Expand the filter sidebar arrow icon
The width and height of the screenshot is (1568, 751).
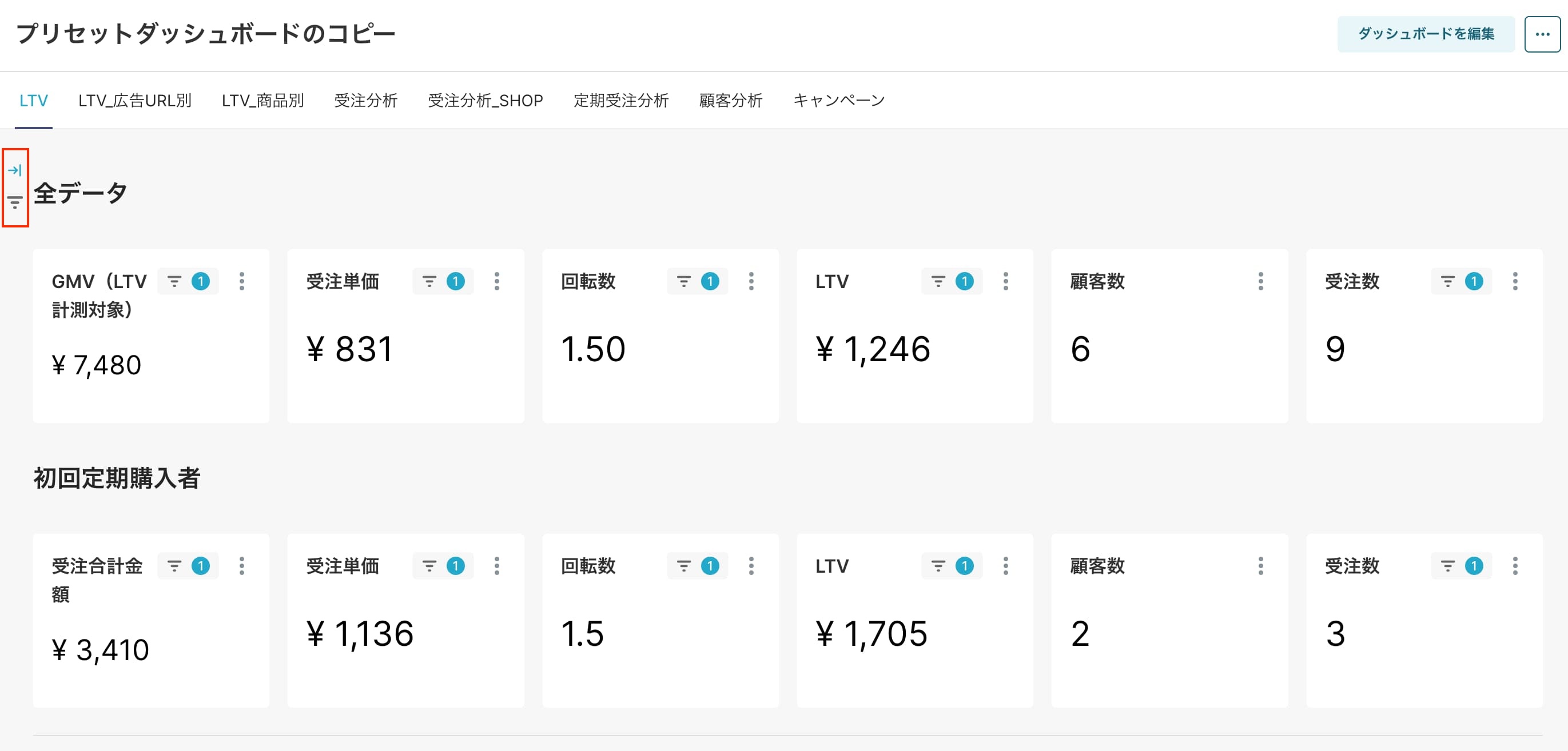point(15,170)
